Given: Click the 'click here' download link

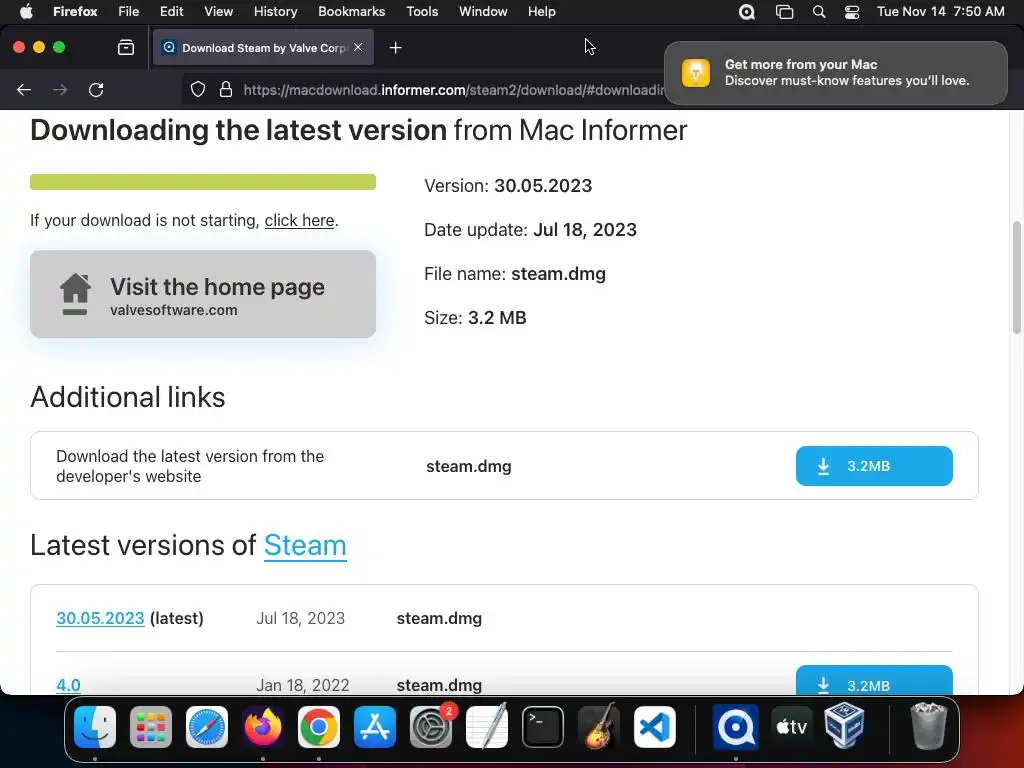Looking at the screenshot, I should point(299,221).
